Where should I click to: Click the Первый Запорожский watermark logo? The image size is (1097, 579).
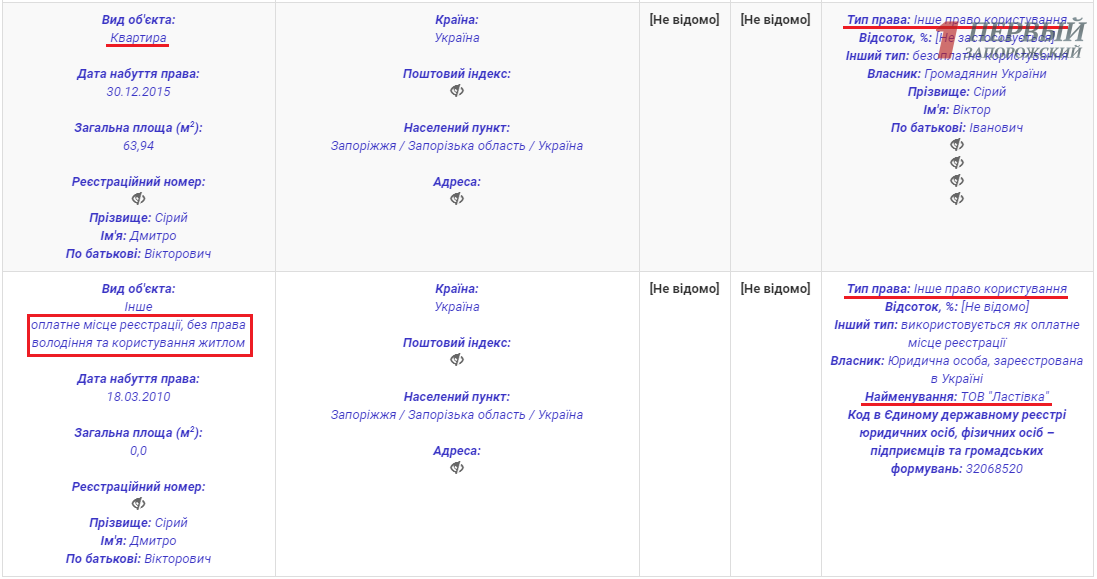pos(1018,40)
